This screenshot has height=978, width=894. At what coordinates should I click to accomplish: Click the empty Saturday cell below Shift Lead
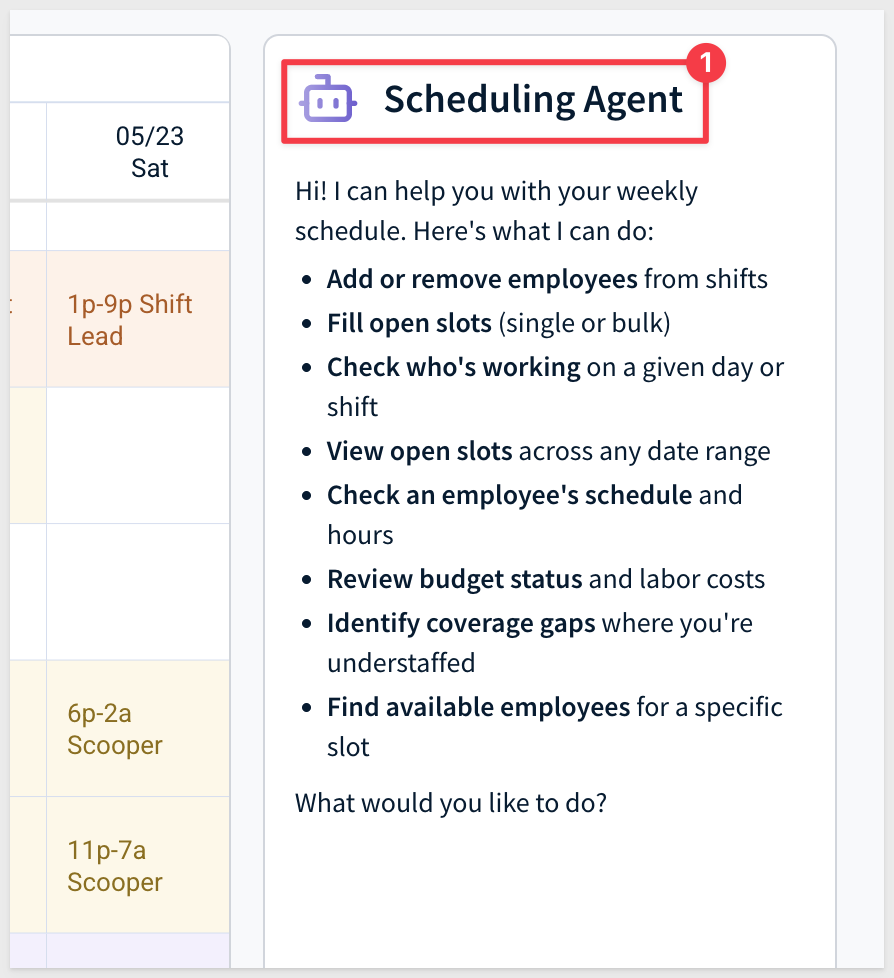pyautogui.click(x=138, y=455)
